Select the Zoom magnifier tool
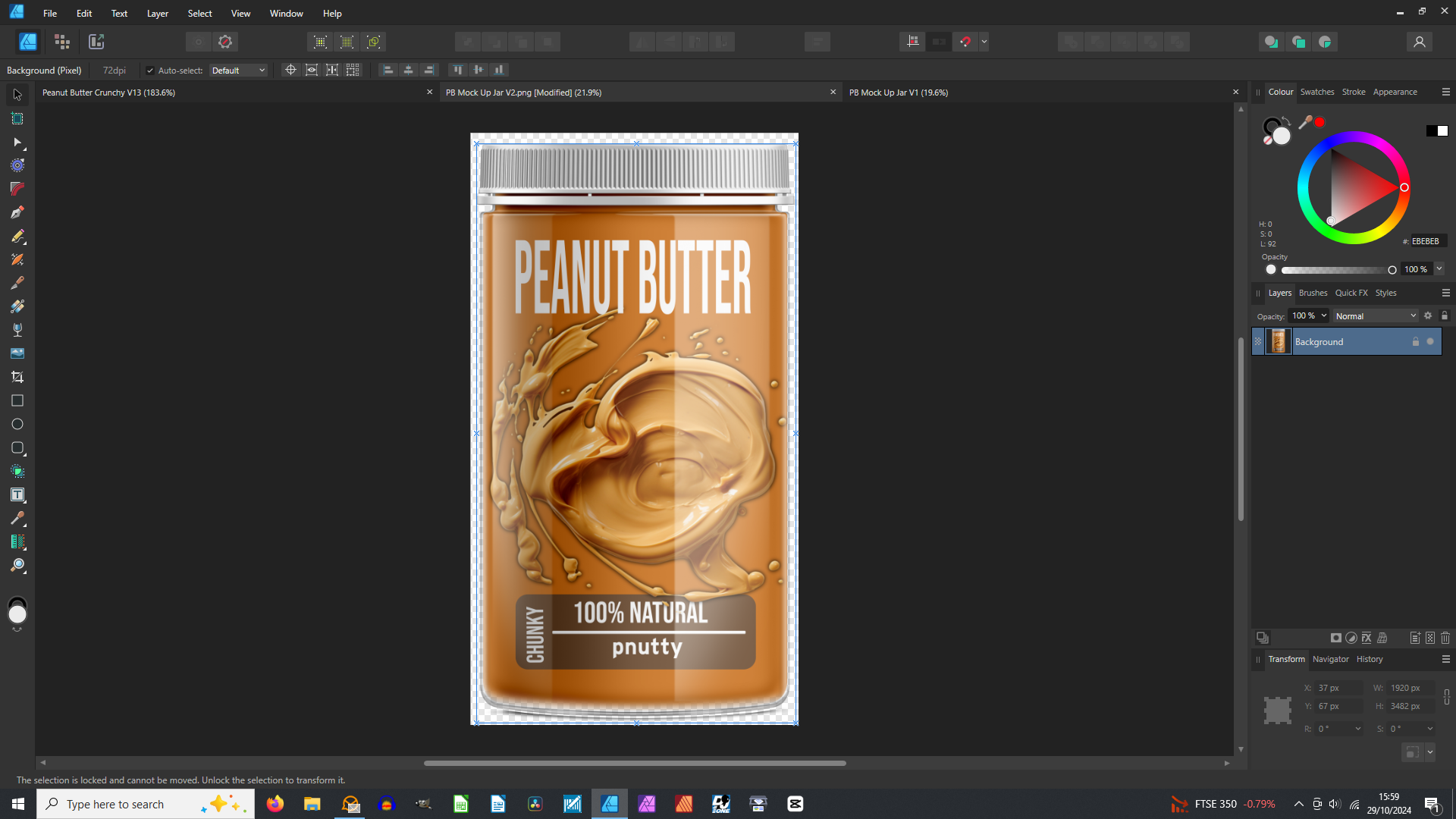 pyautogui.click(x=17, y=565)
